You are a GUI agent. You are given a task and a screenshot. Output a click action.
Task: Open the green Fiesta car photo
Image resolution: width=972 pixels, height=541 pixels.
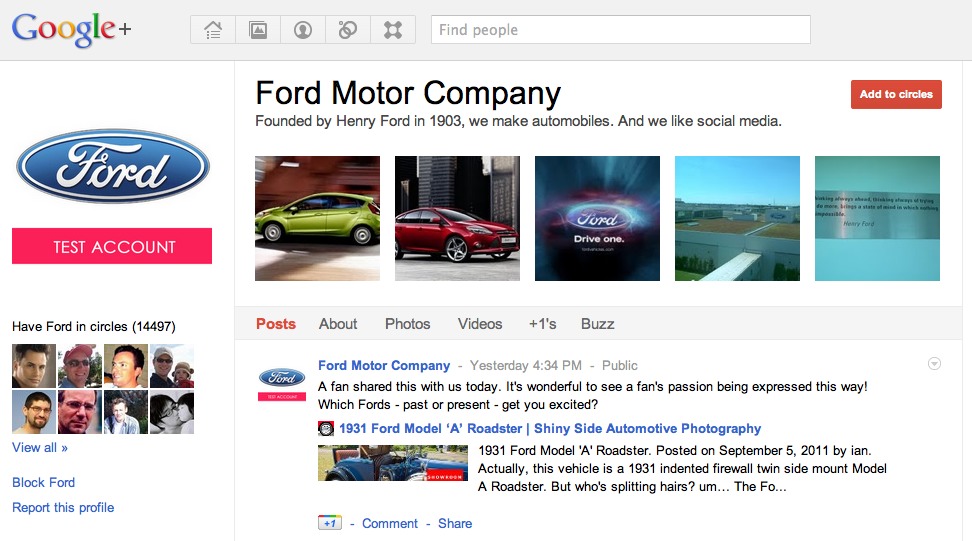[317, 218]
